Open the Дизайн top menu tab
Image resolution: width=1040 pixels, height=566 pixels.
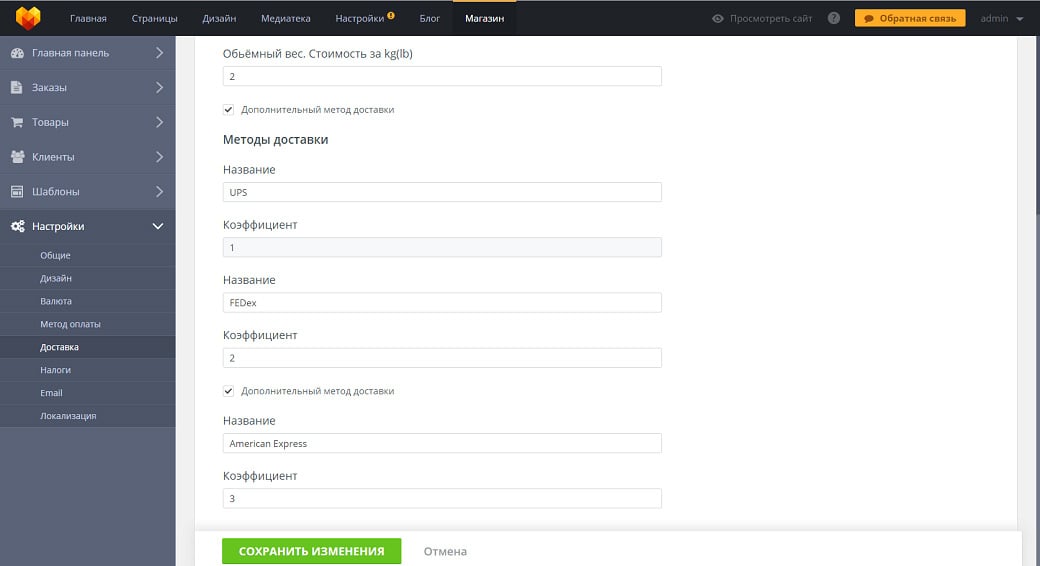tap(218, 18)
